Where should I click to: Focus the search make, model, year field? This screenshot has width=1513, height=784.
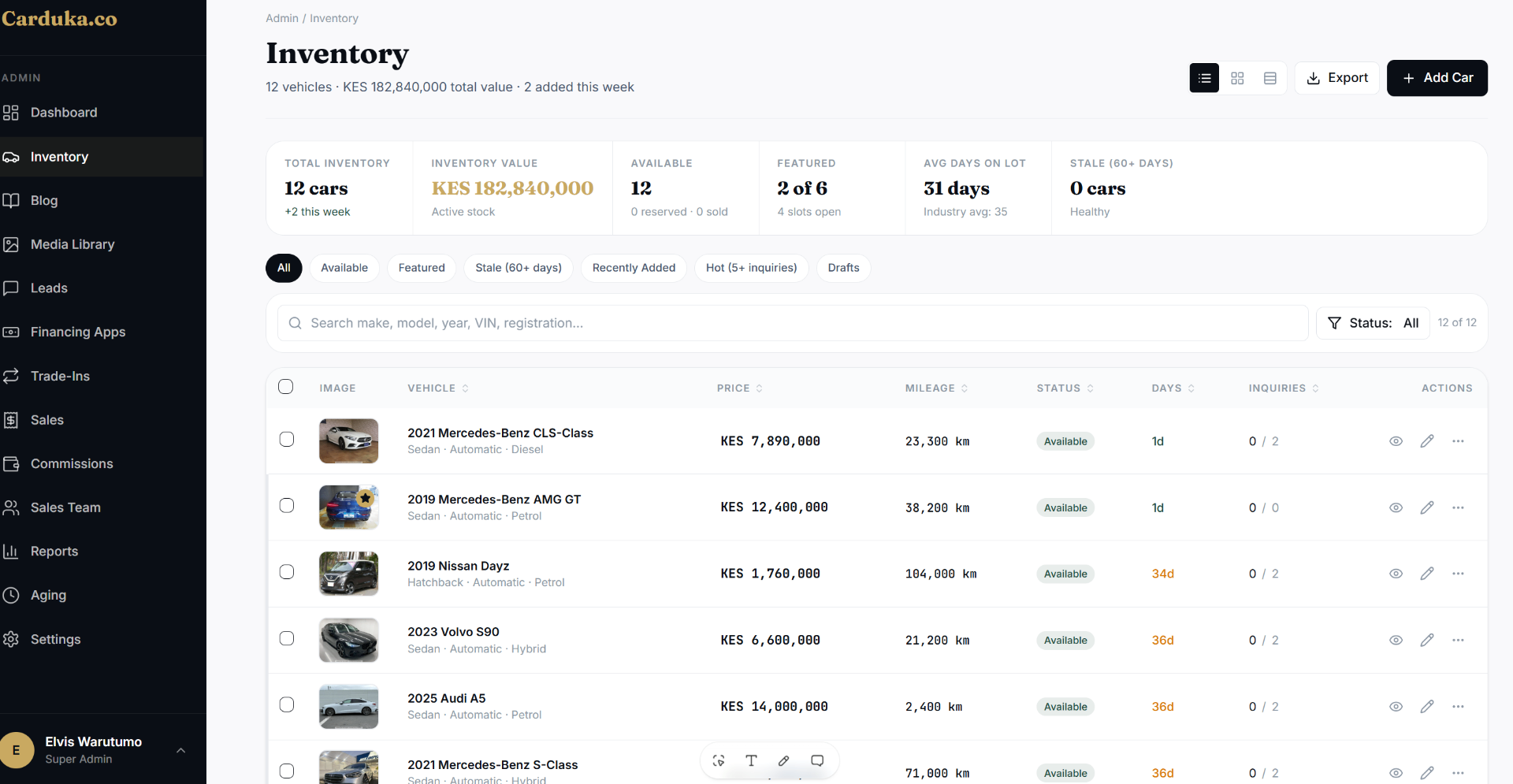click(x=793, y=323)
